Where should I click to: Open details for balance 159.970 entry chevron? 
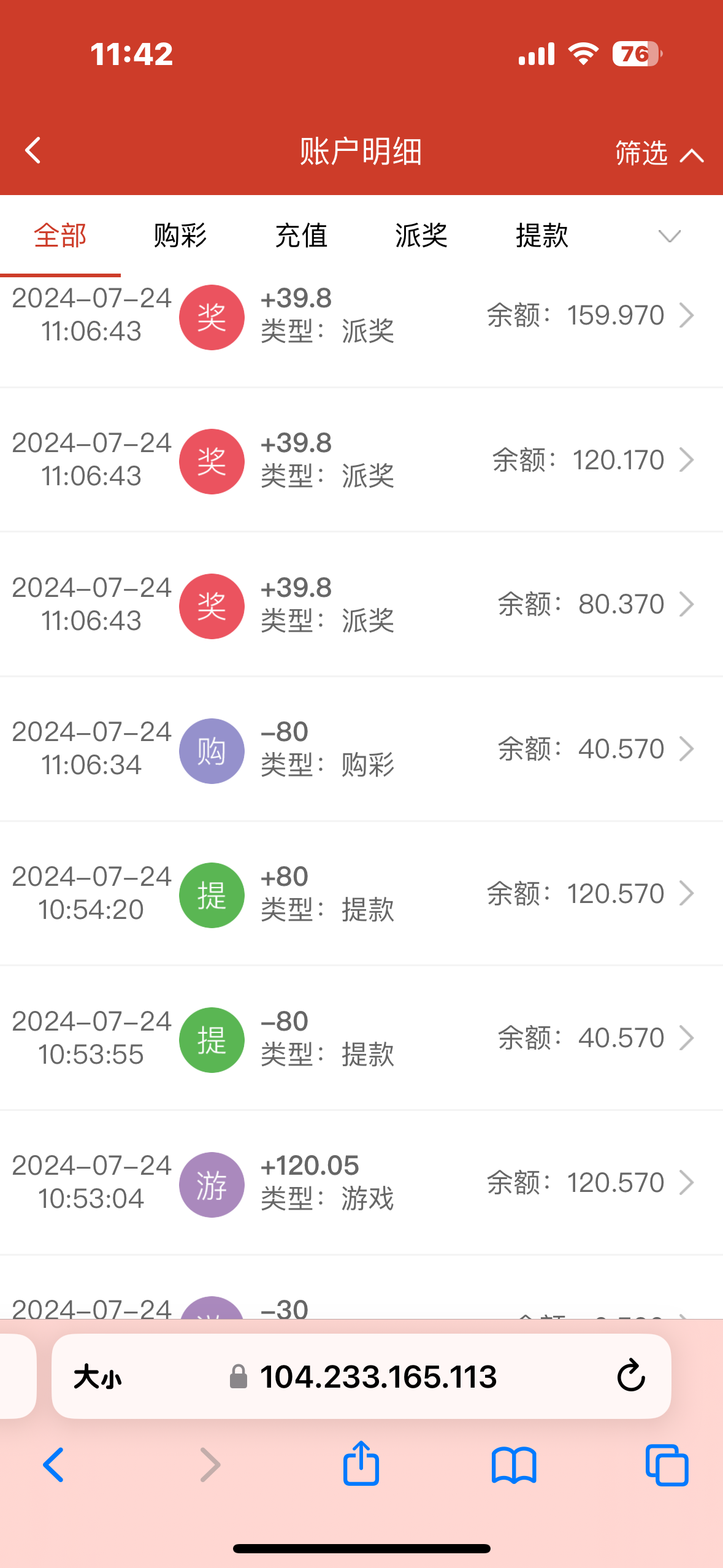(687, 316)
